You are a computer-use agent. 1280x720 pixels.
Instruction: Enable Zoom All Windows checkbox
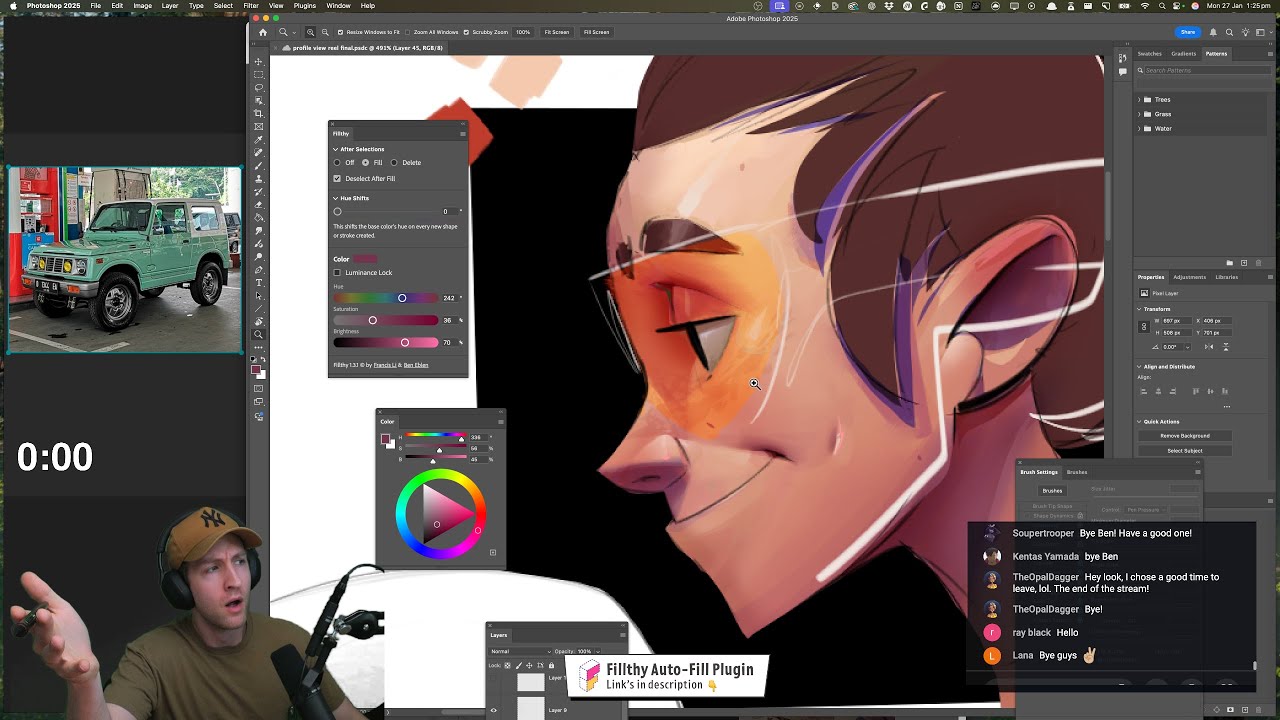coord(407,32)
